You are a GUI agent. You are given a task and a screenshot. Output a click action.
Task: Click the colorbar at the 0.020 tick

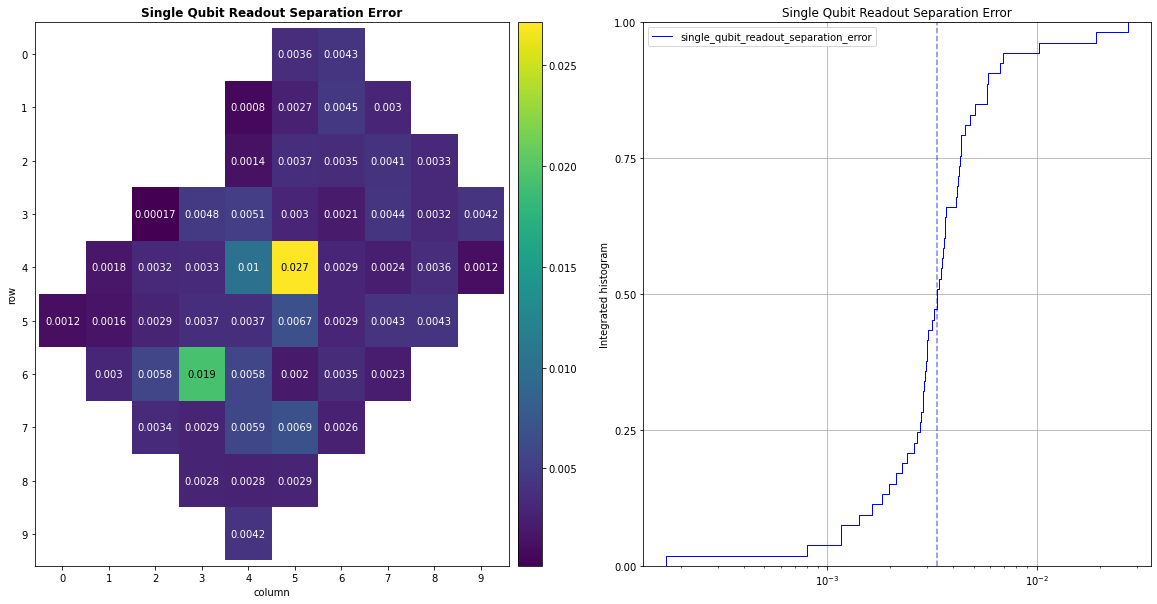click(531, 167)
